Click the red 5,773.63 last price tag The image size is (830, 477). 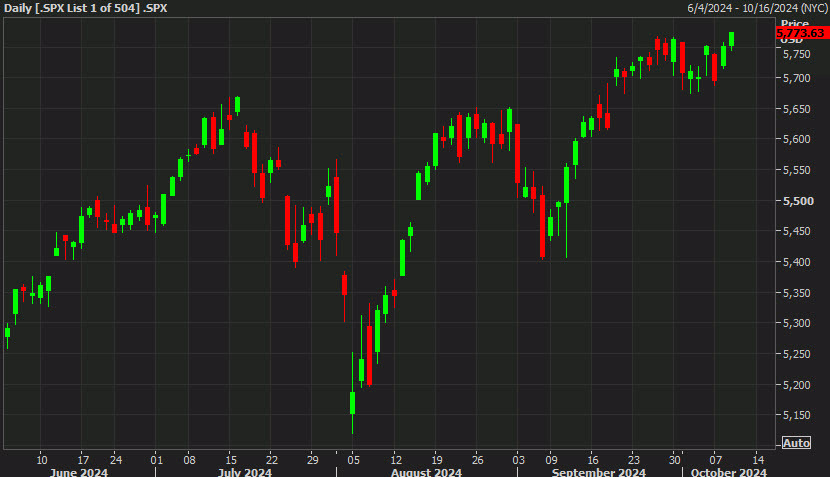point(800,33)
